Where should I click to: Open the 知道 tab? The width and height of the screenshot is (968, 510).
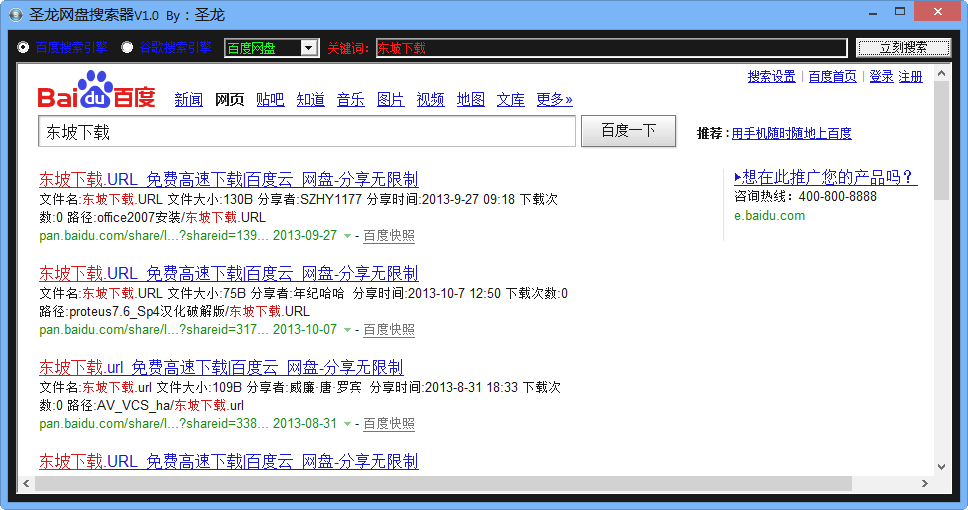(x=311, y=99)
